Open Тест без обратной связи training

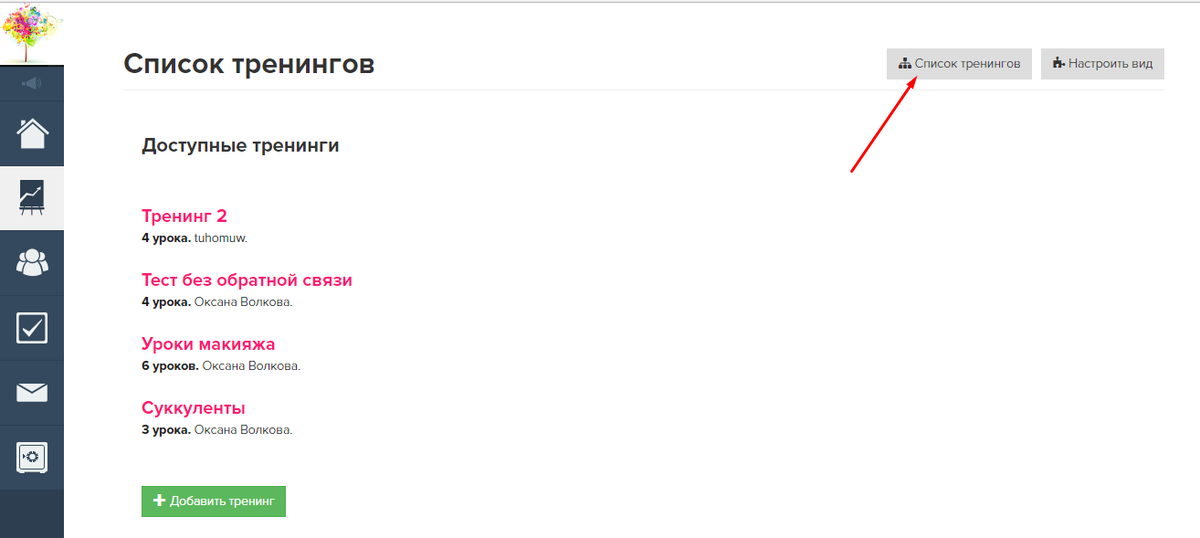(247, 280)
